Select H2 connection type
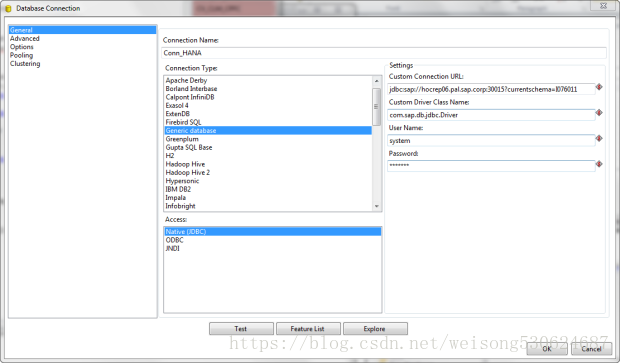620x363 pixels. coord(268,156)
